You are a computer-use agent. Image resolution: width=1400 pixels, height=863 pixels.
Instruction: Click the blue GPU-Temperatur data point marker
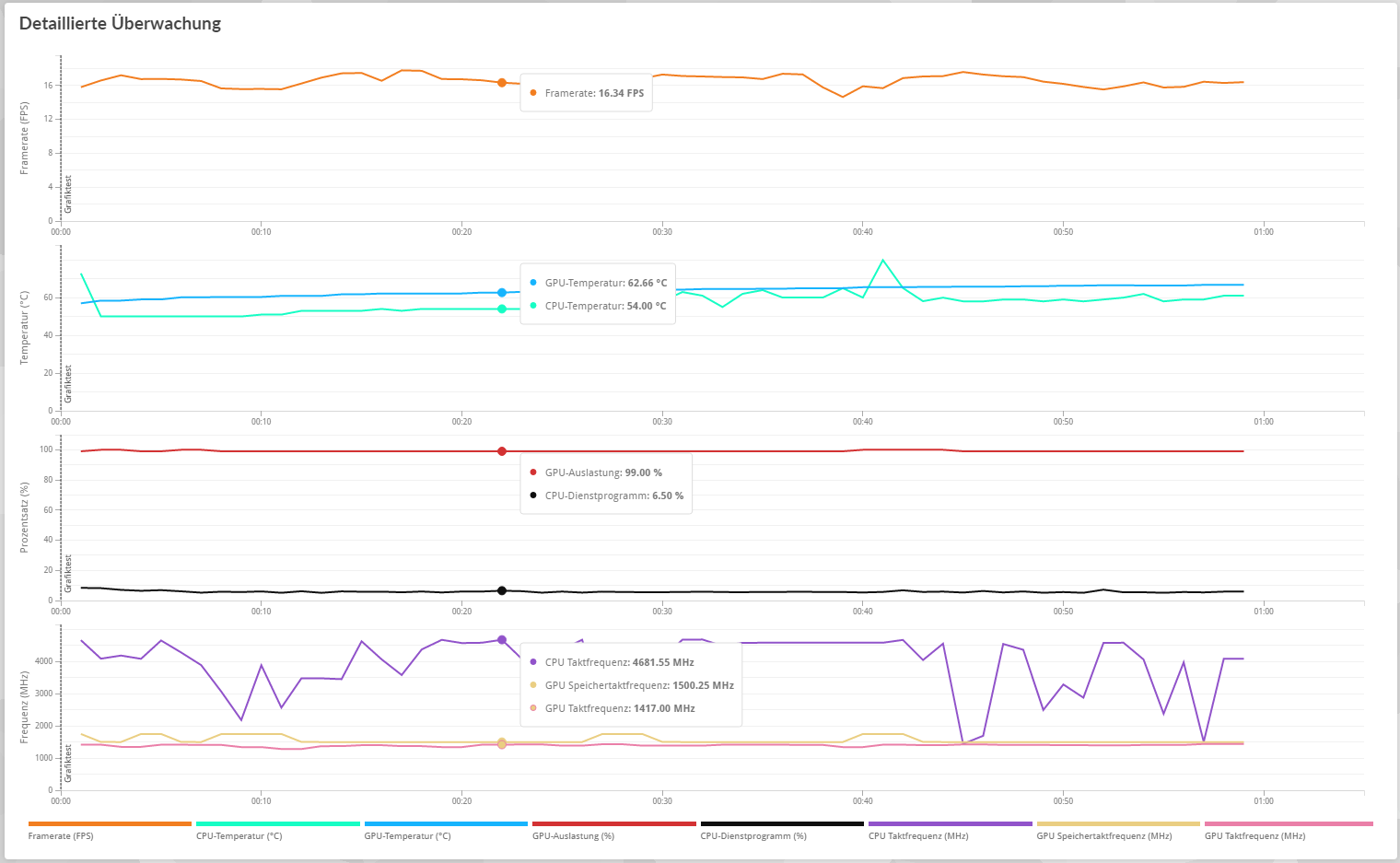(502, 293)
